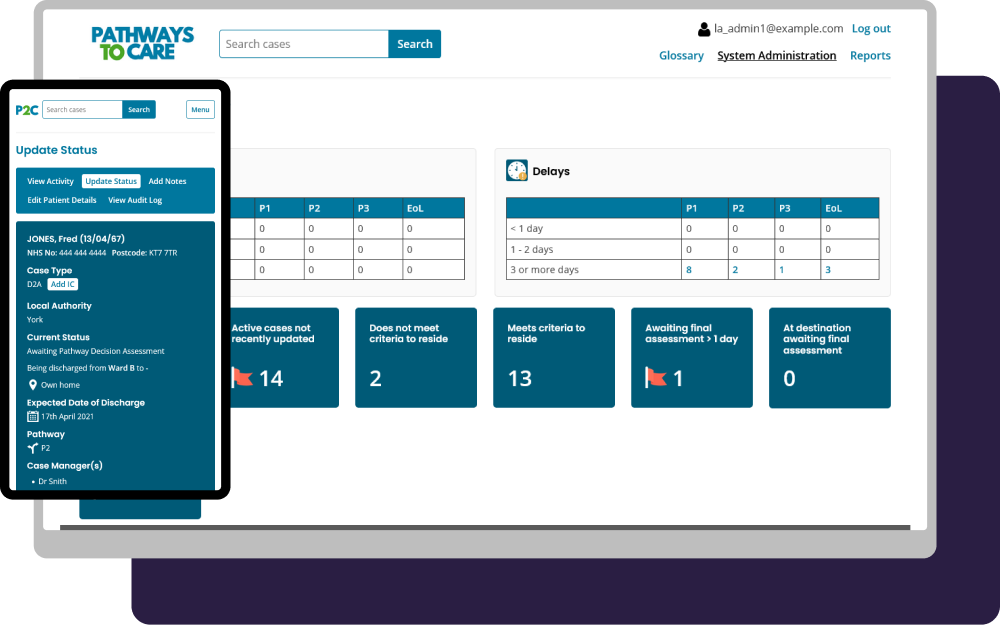Open the Edit Patient Details tab
1000x625 pixels.
[x=62, y=200]
